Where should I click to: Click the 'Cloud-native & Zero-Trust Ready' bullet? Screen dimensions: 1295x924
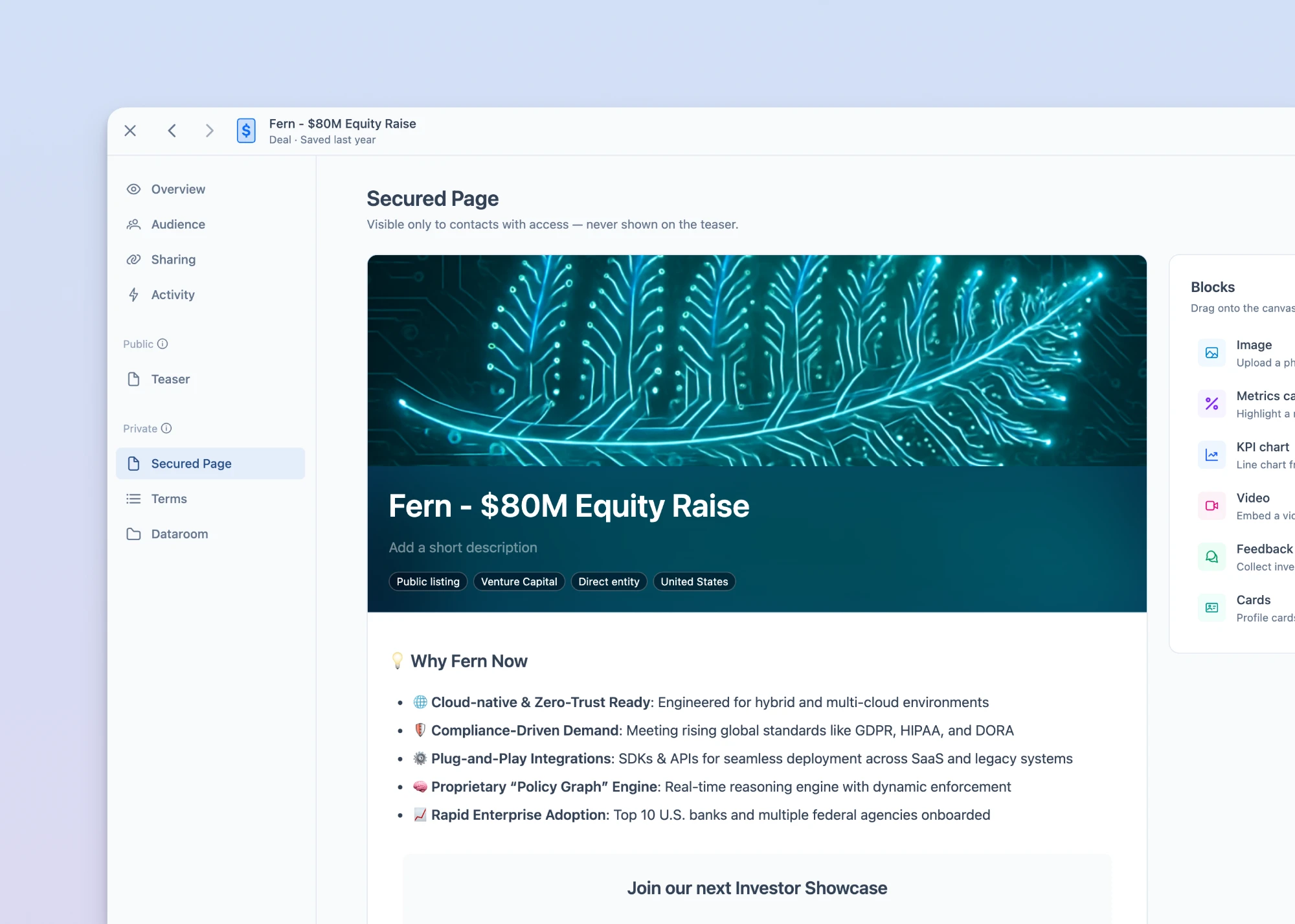701,703
